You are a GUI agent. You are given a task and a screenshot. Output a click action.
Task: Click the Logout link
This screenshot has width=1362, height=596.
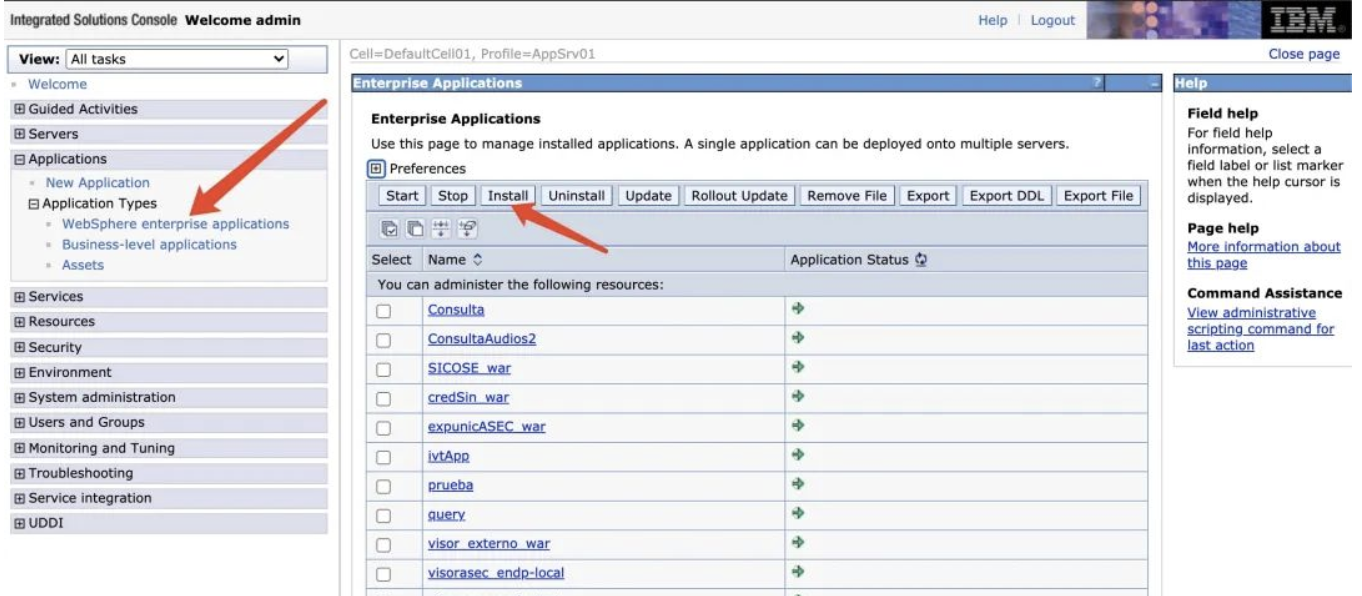click(1052, 20)
